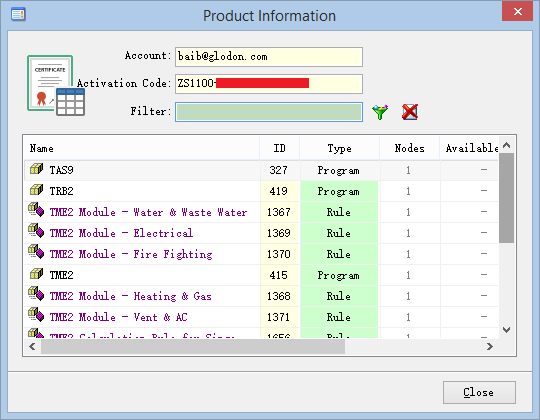Click the vertical scrollbar down arrow
This screenshot has height=420, width=540.
(506, 330)
